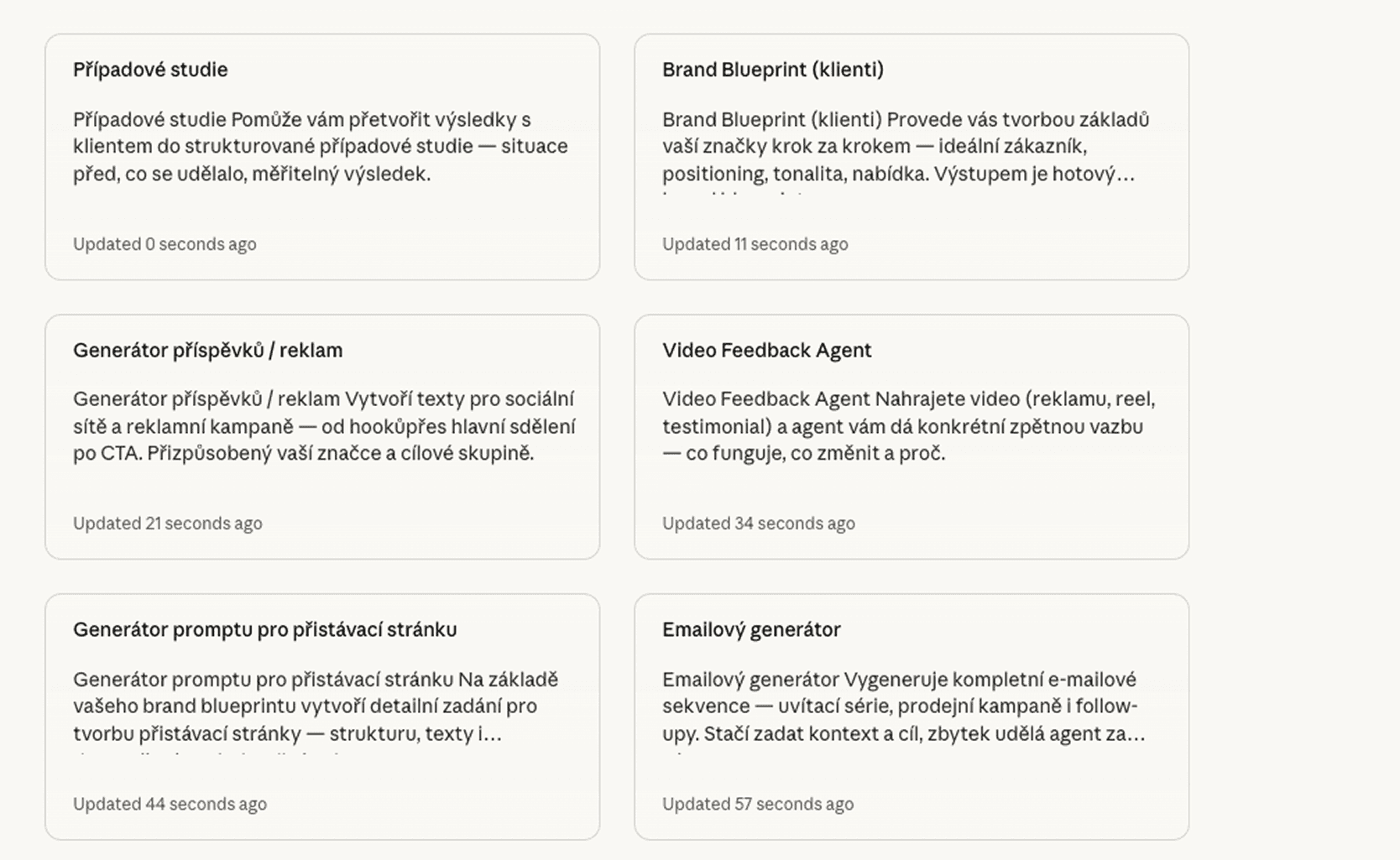Click "Updated 44 seconds ago" on Generátor promptu
The image size is (1400, 860).
pos(169,803)
